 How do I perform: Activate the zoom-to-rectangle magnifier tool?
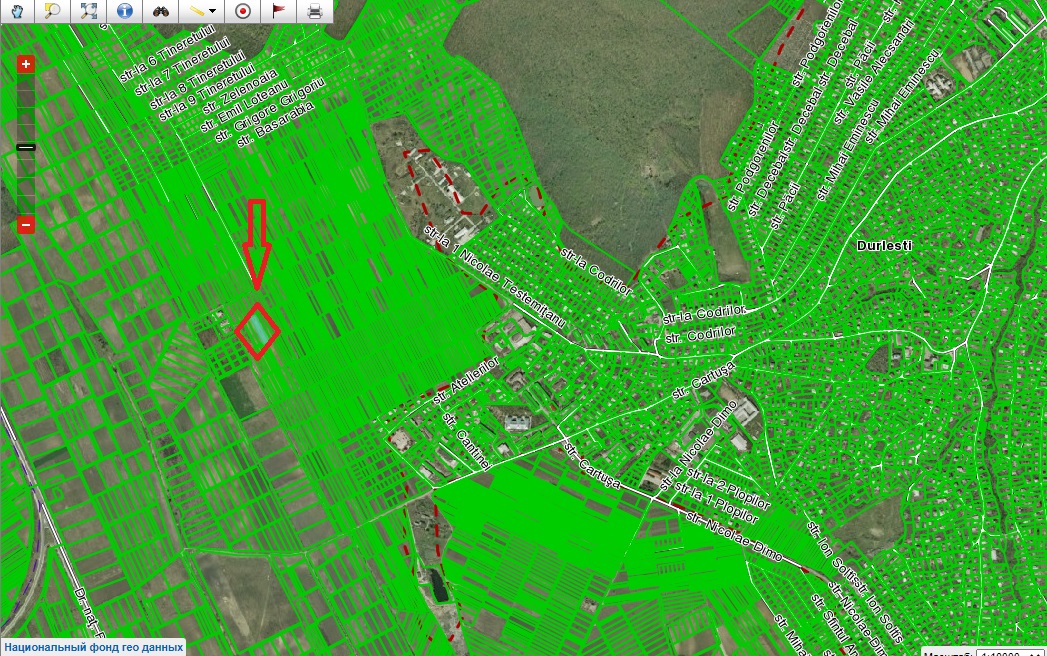click(x=52, y=12)
